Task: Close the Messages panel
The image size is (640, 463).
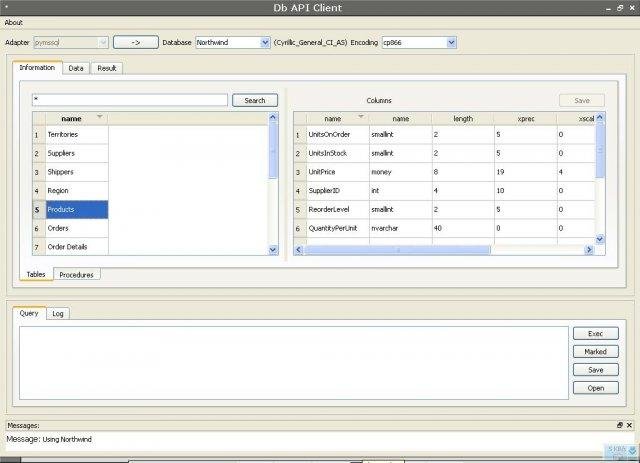Action: tap(629, 425)
